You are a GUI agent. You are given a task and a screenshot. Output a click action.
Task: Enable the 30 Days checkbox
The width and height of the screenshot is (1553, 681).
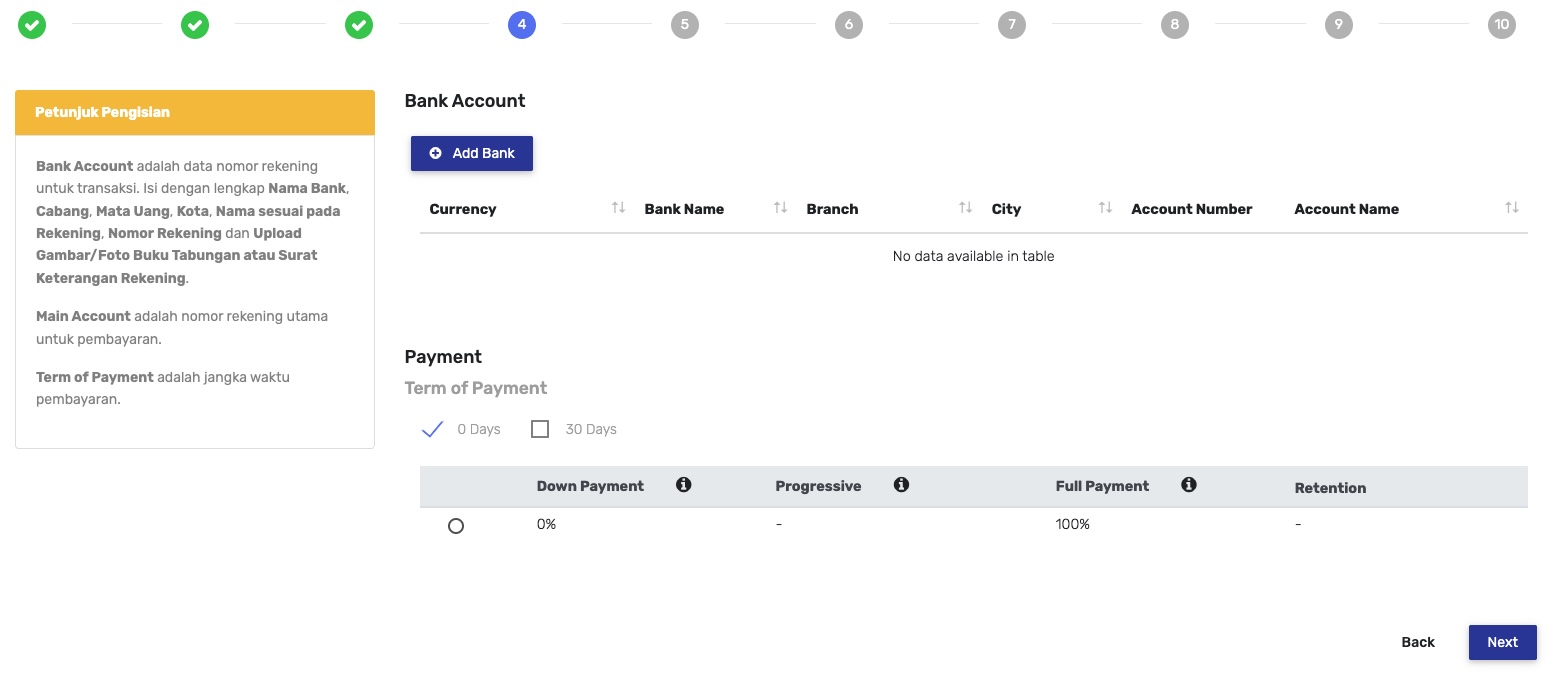pyautogui.click(x=540, y=429)
